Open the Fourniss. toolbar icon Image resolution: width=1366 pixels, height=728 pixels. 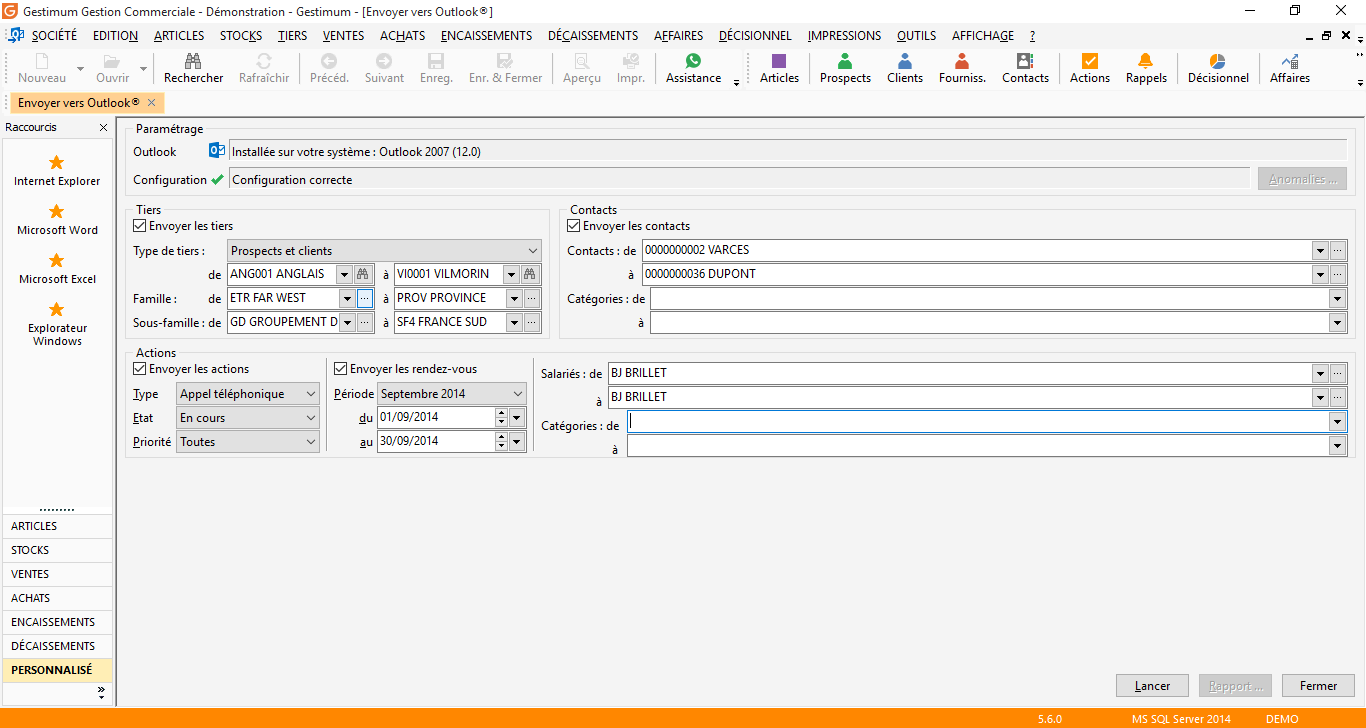(x=962, y=61)
